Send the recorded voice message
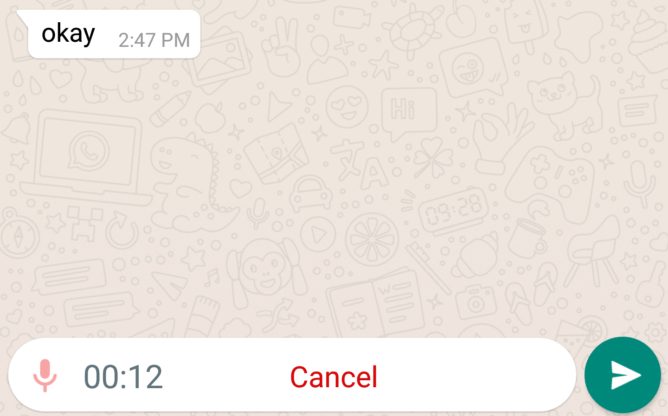 tap(622, 375)
